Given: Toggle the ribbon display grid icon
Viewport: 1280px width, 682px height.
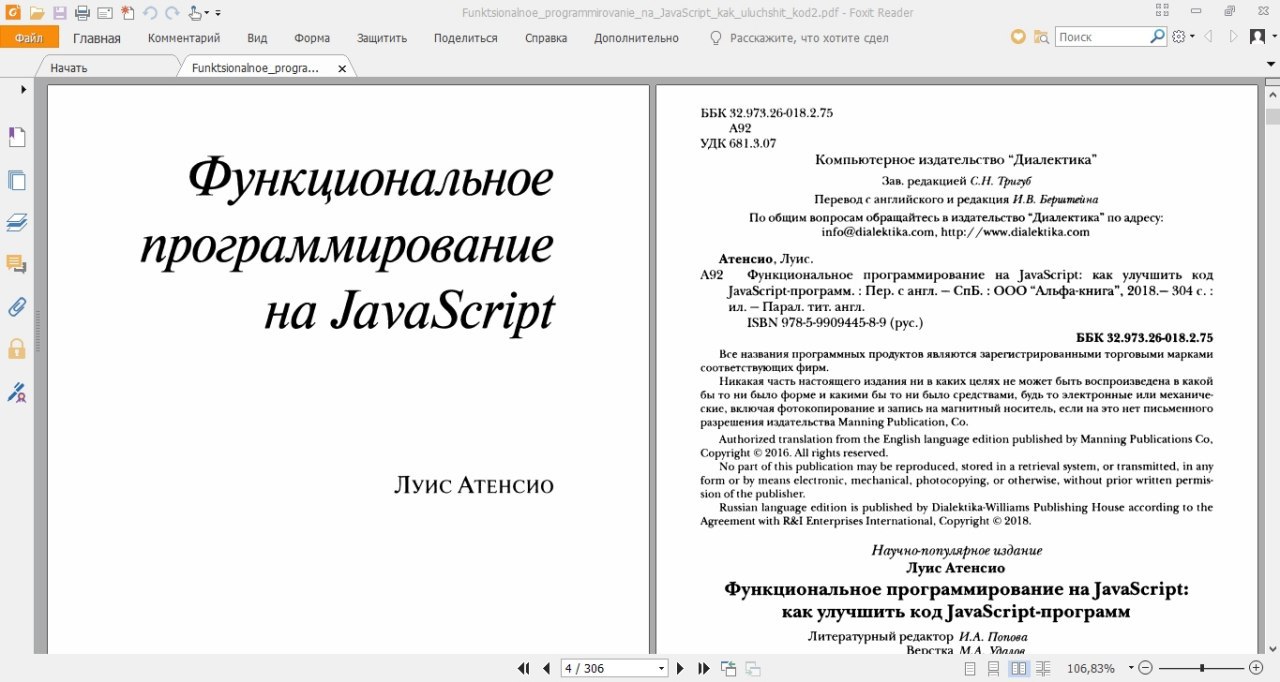Looking at the screenshot, I should [x=1162, y=11].
